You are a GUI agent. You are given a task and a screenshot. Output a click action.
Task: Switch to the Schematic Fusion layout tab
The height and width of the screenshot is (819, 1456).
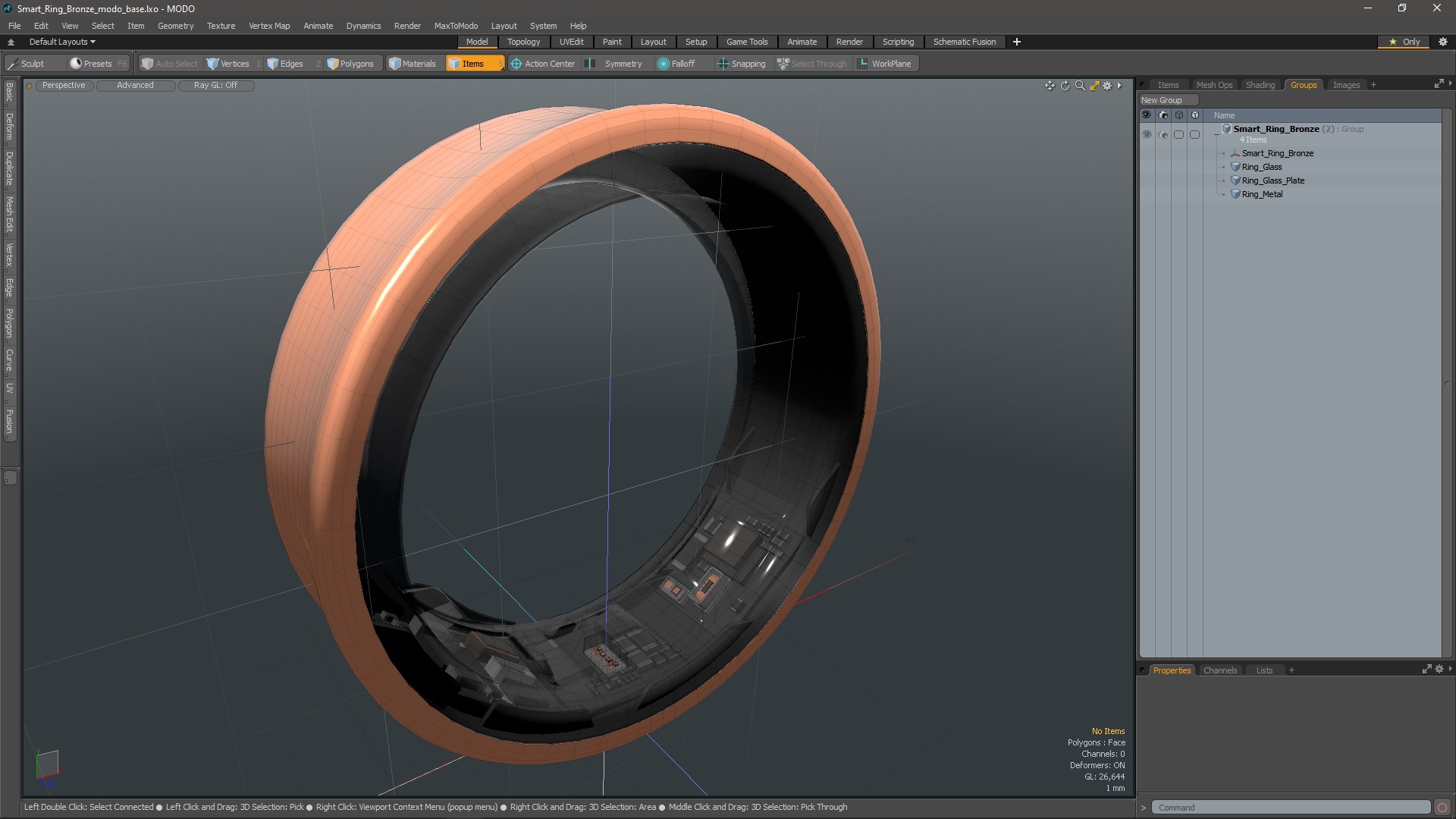coord(965,42)
